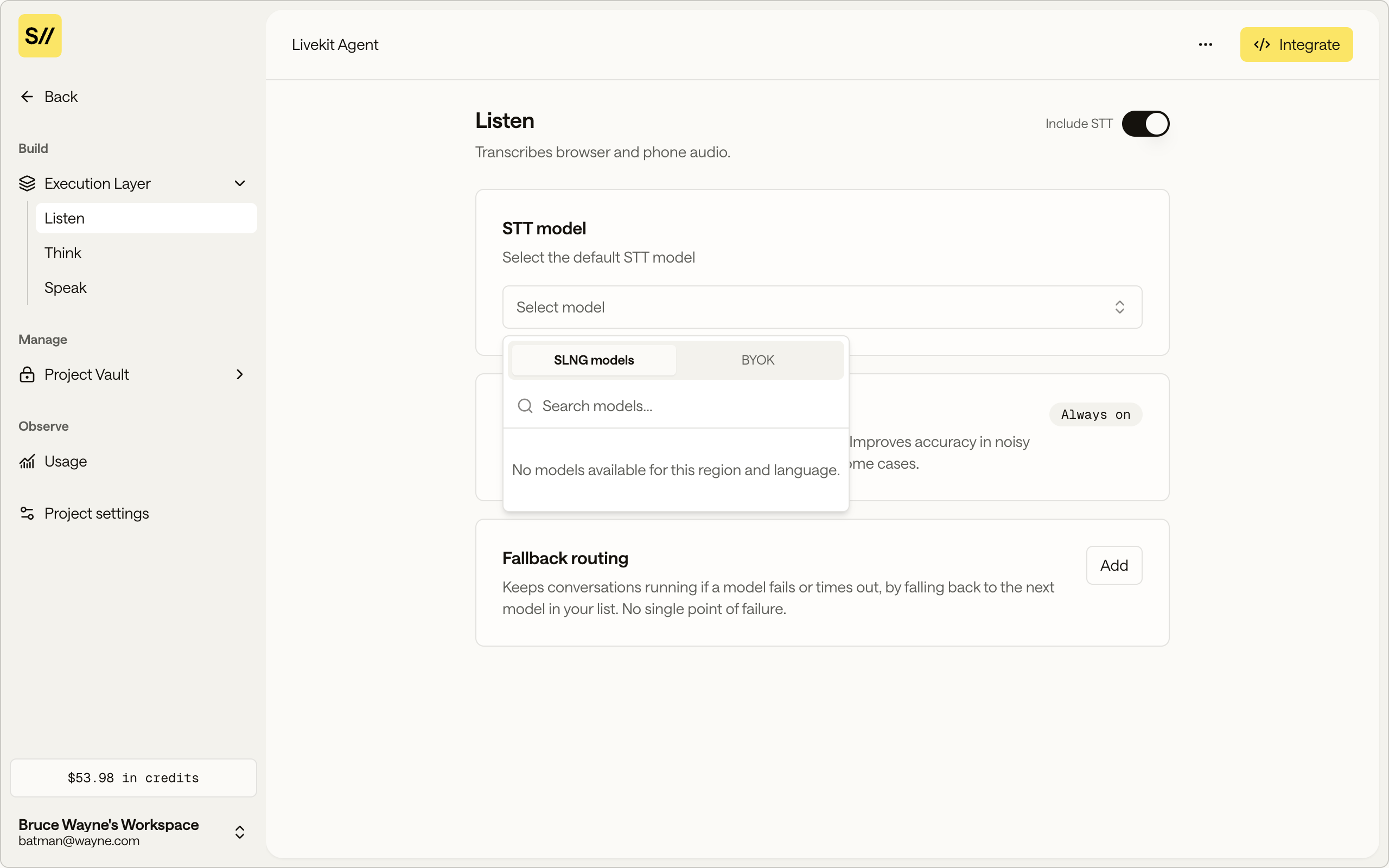Collapse the Execution Layer section chevron
Screen dimensions: 1389x868
(x=240, y=183)
